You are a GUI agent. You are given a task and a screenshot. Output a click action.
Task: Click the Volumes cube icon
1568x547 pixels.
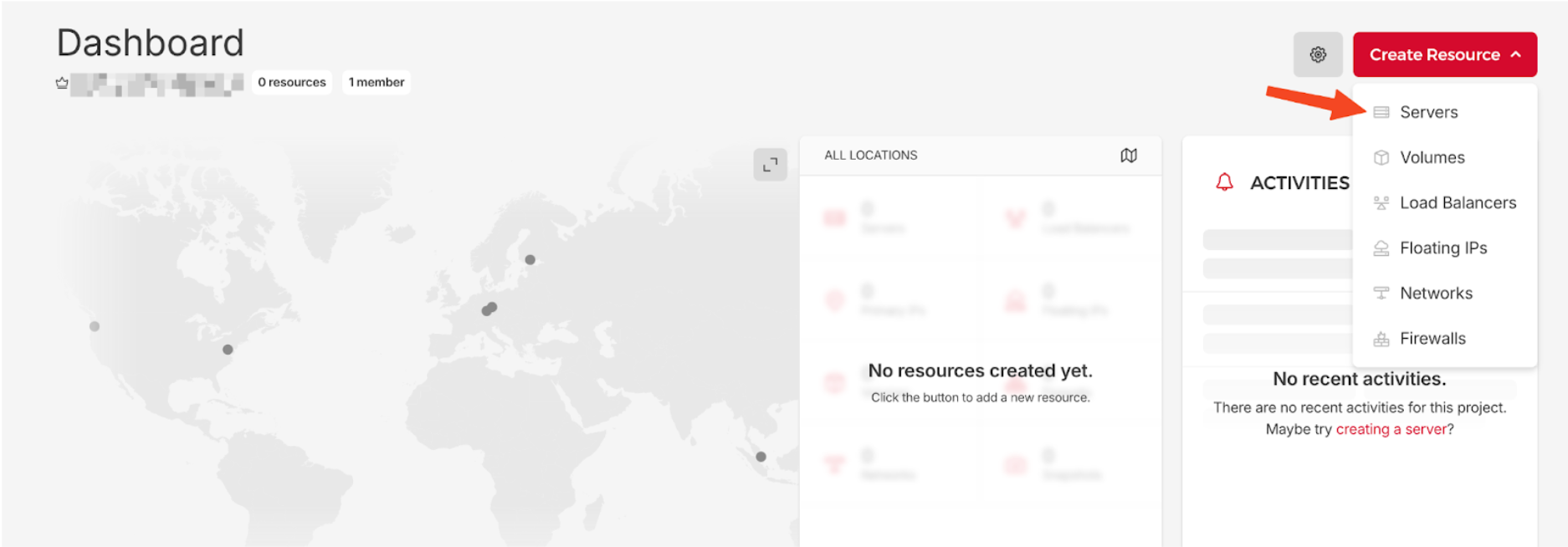[1381, 157]
